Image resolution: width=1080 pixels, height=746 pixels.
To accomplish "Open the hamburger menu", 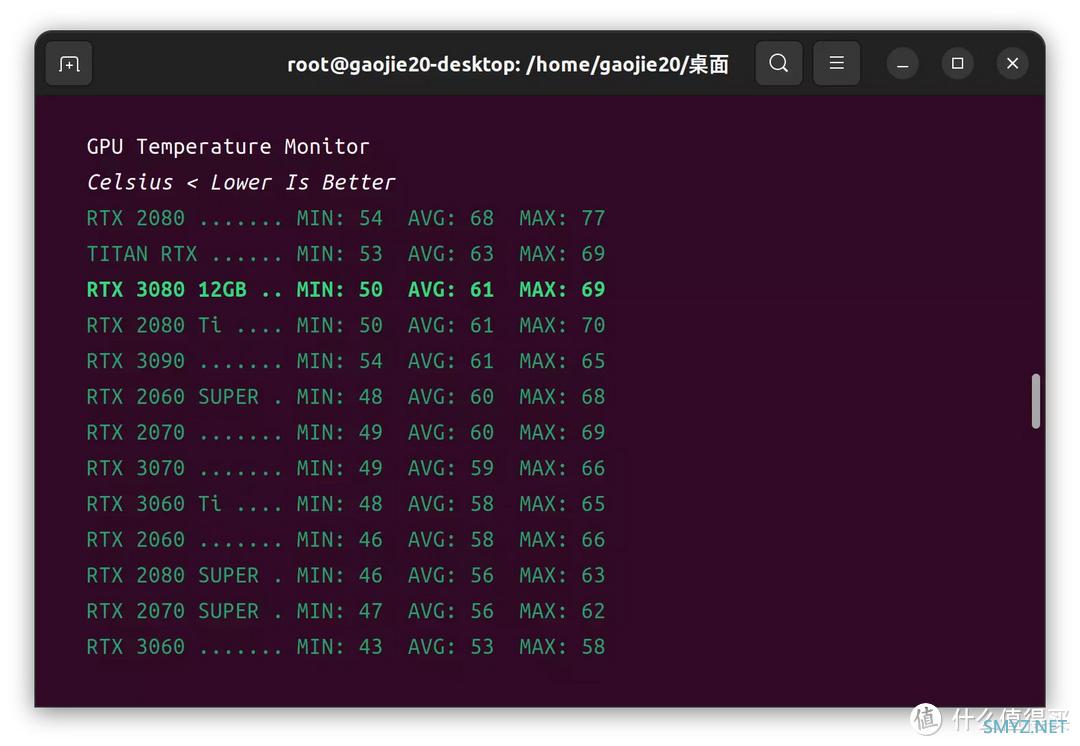I will point(836,63).
